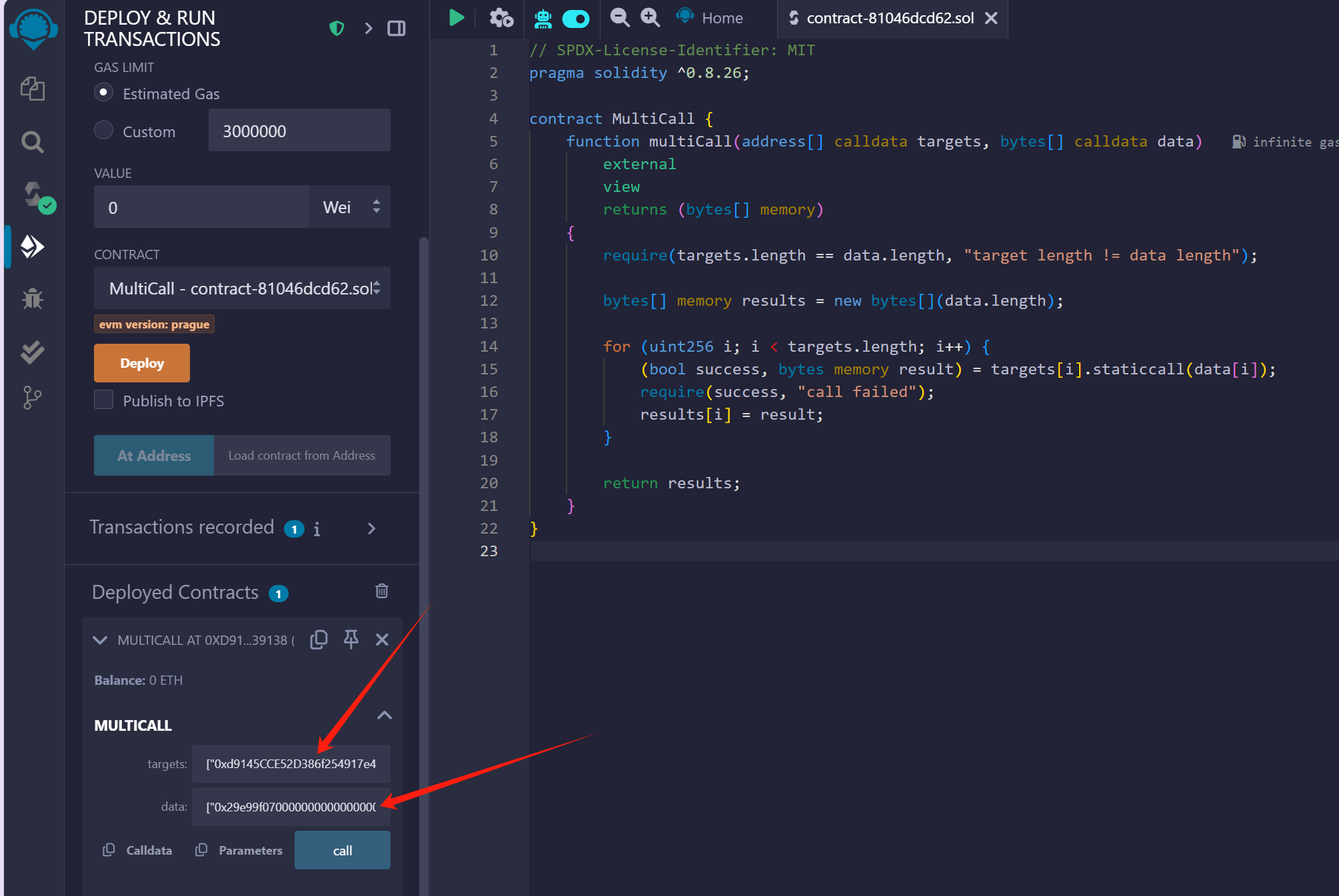Viewport: 1339px width, 896px height.
Task: Run script with the green play button
Action: 457,18
